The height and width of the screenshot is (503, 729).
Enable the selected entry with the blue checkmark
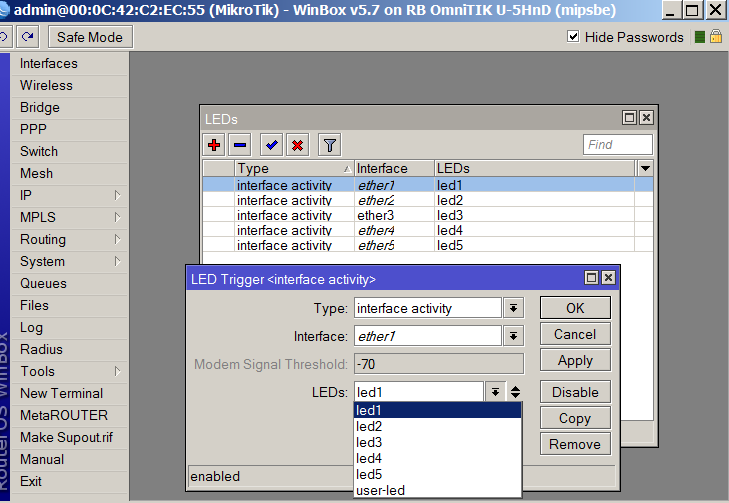(x=272, y=145)
